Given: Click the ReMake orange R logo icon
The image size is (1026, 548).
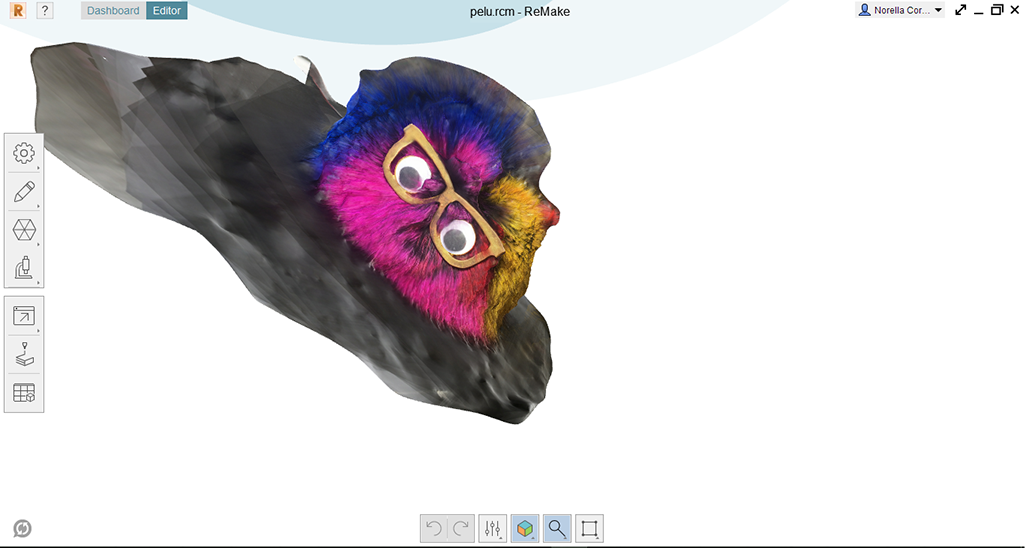Looking at the screenshot, I should [x=18, y=10].
